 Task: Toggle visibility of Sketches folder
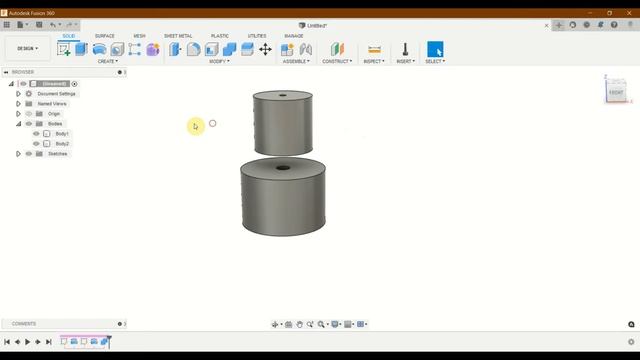point(29,154)
